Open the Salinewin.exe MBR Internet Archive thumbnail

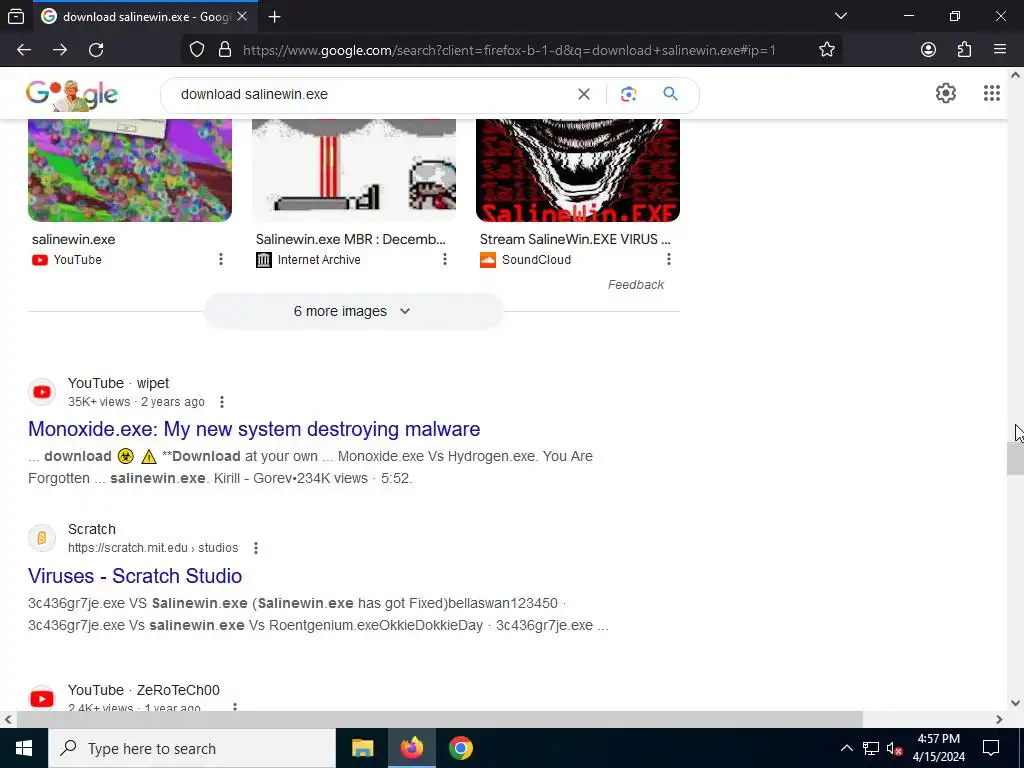coord(354,170)
